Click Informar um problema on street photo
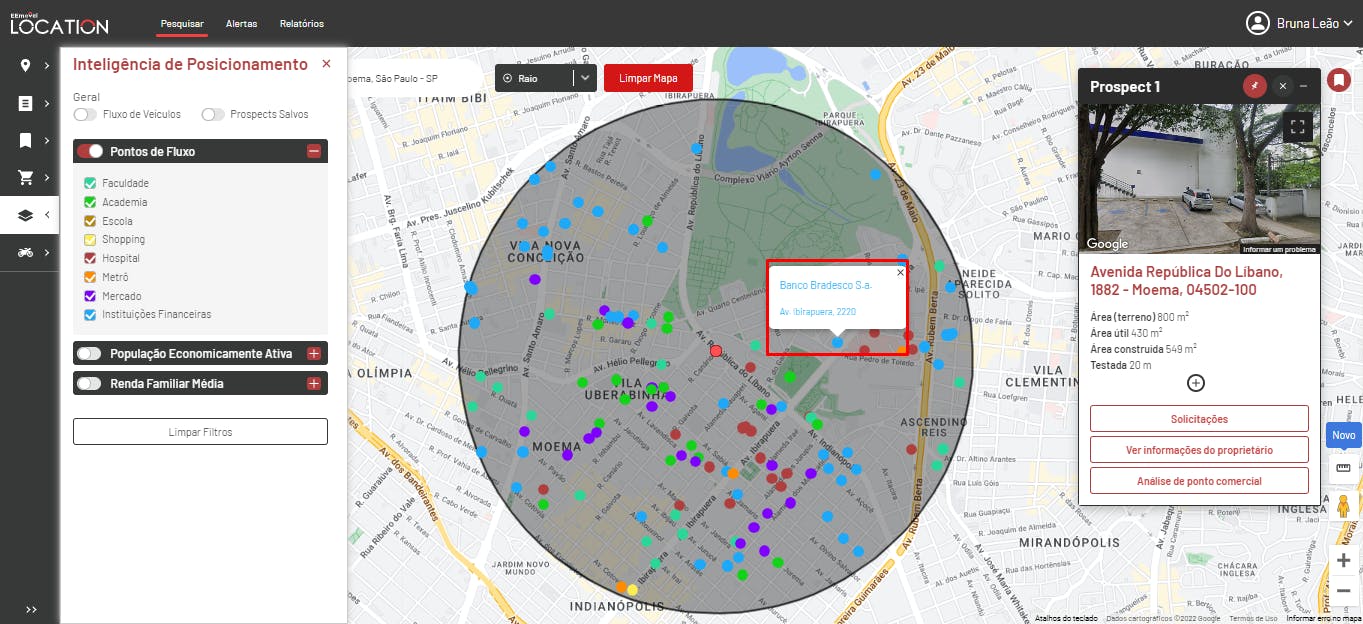The height and width of the screenshot is (624, 1363). pyautogui.click(x=1279, y=249)
